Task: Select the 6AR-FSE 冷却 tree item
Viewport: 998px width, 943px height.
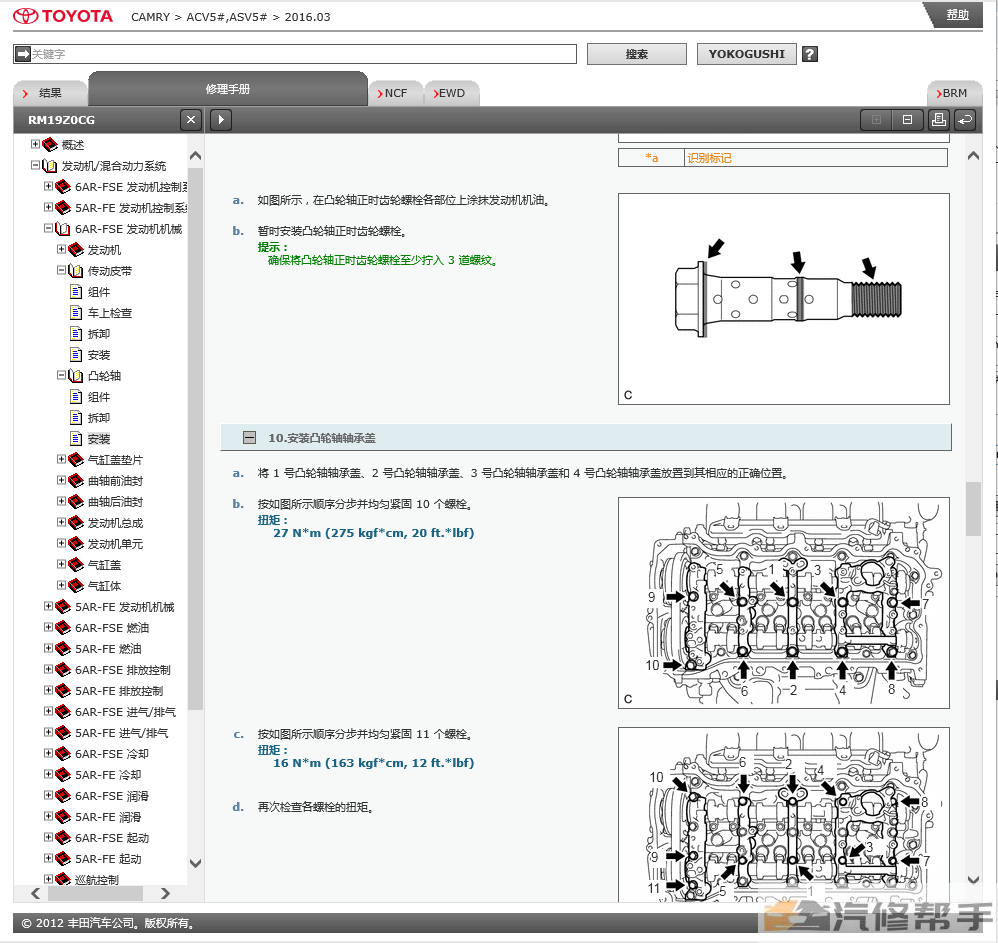Action: tap(112, 754)
